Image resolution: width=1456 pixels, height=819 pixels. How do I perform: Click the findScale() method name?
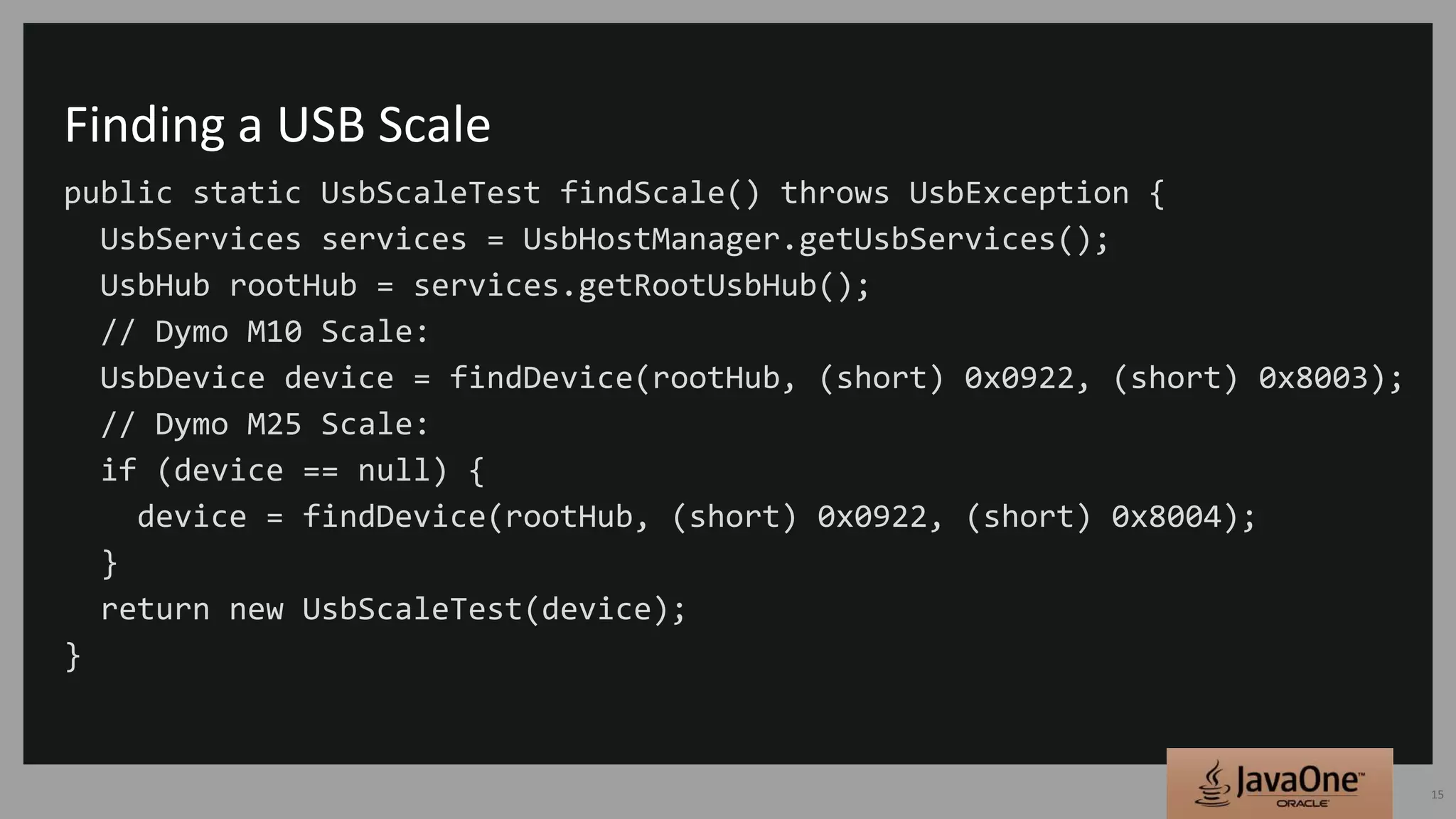tap(660, 193)
